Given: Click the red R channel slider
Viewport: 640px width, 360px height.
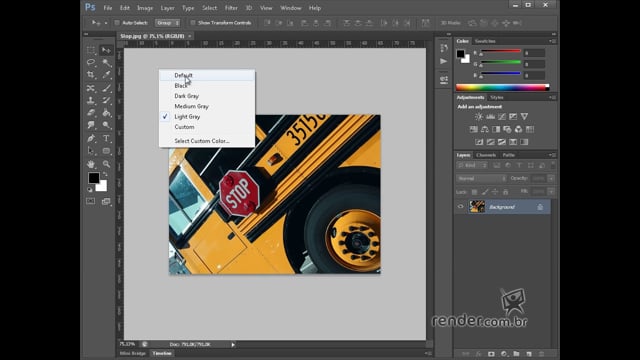Looking at the screenshot, I should tap(500, 51).
